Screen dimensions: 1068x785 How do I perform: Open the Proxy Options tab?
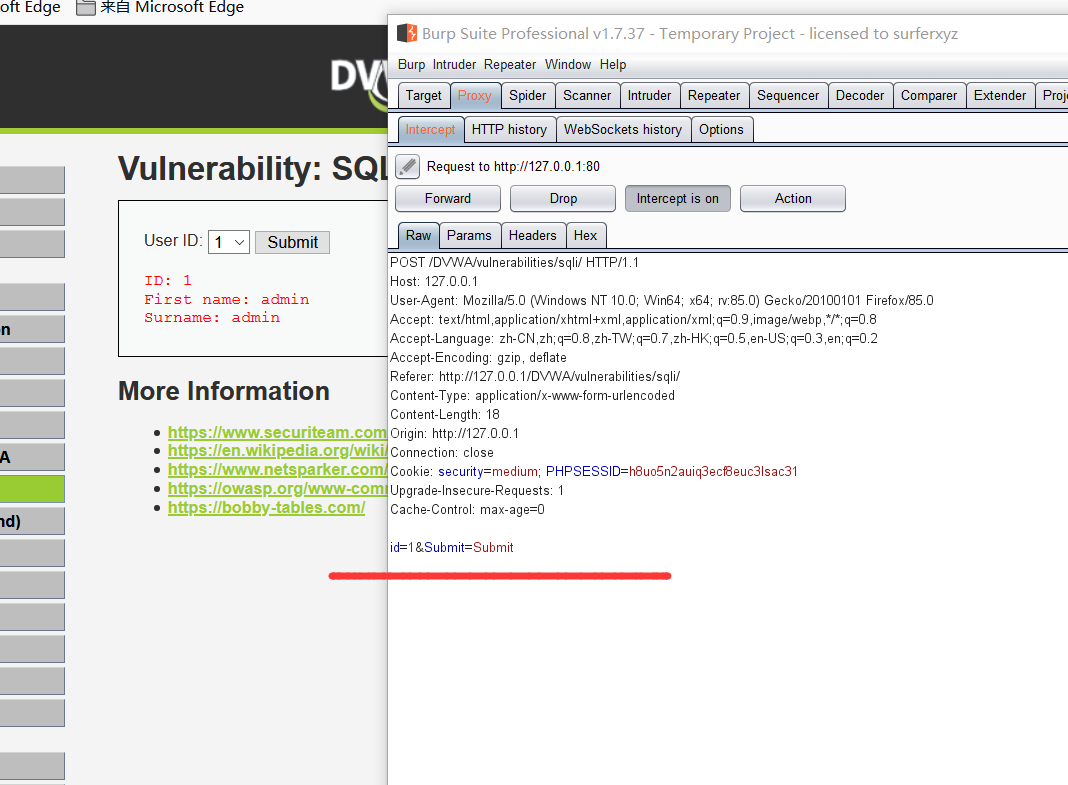[722, 129]
